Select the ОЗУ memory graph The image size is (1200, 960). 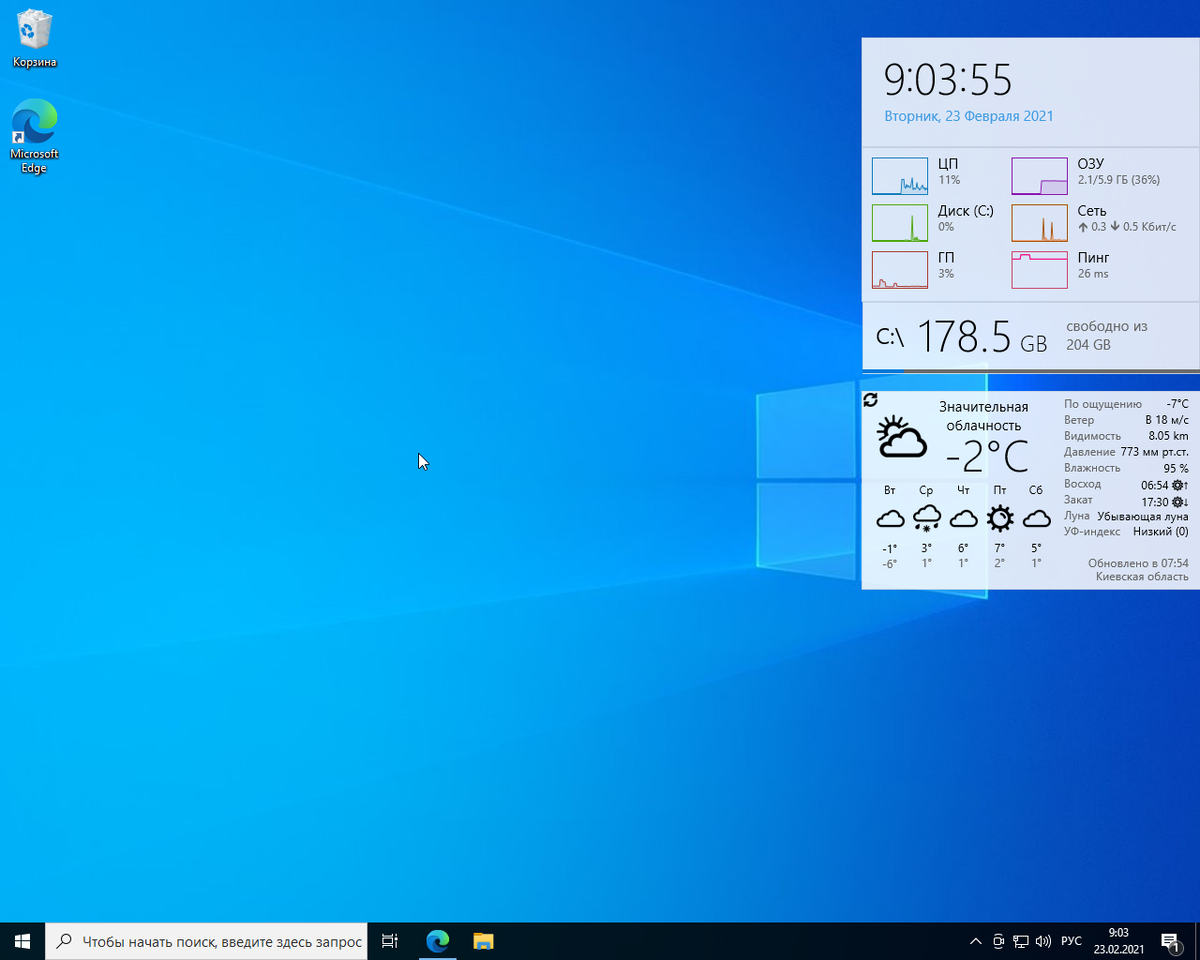1039,175
